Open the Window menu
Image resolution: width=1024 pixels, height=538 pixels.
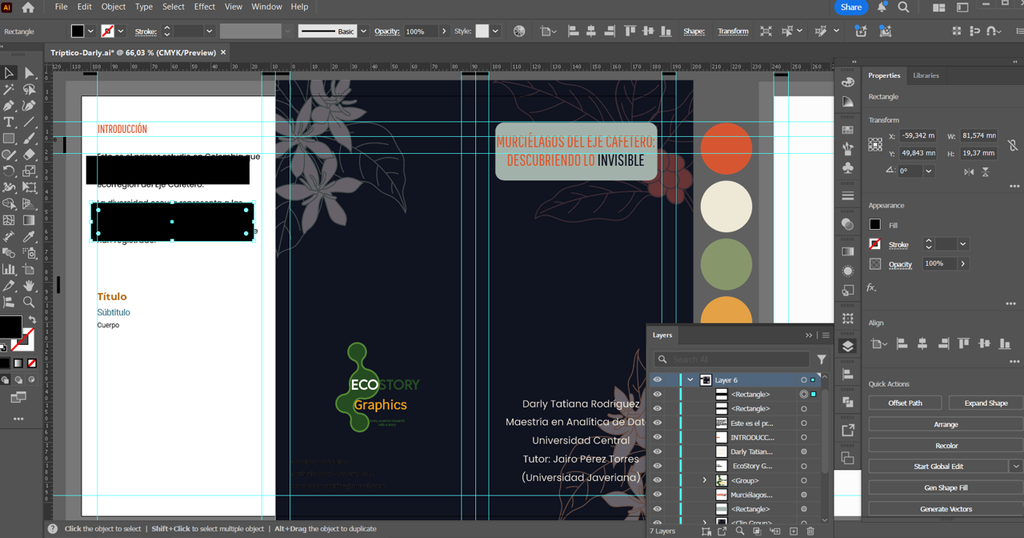coord(266,7)
